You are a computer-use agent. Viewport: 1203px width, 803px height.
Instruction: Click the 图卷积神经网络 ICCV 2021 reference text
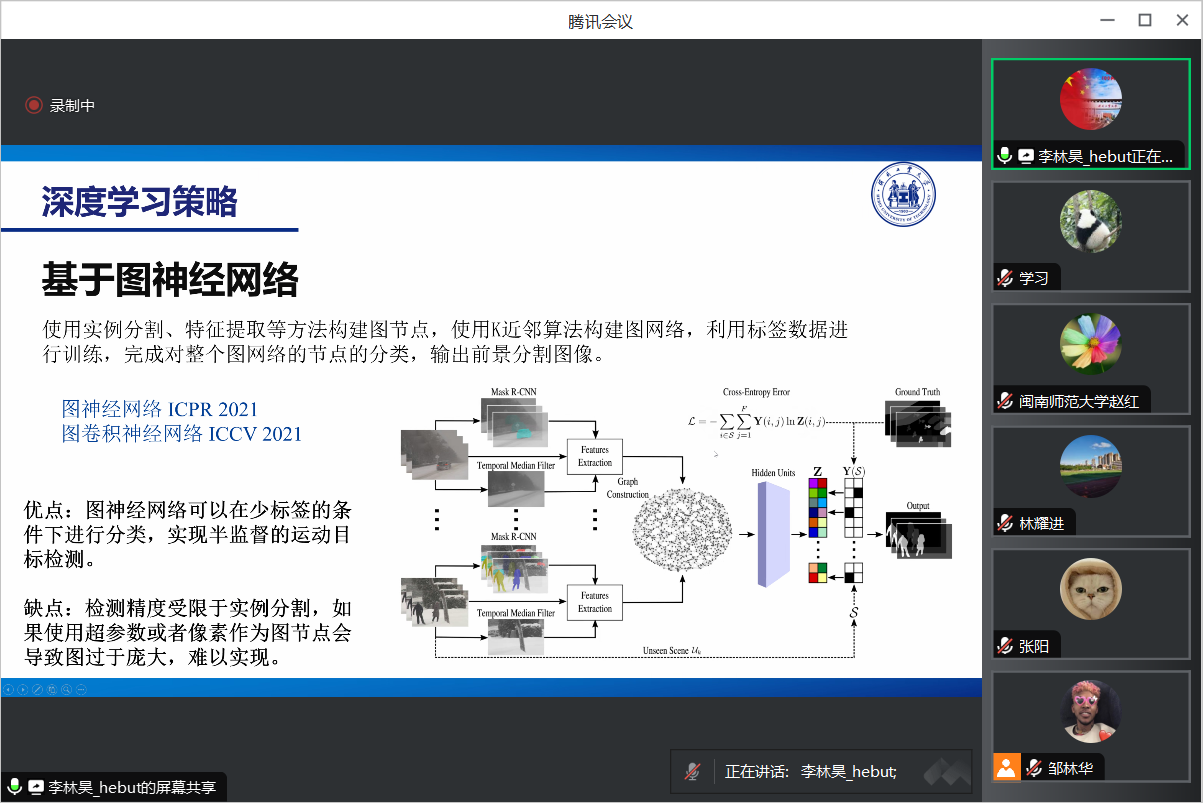pyautogui.click(x=181, y=434)
